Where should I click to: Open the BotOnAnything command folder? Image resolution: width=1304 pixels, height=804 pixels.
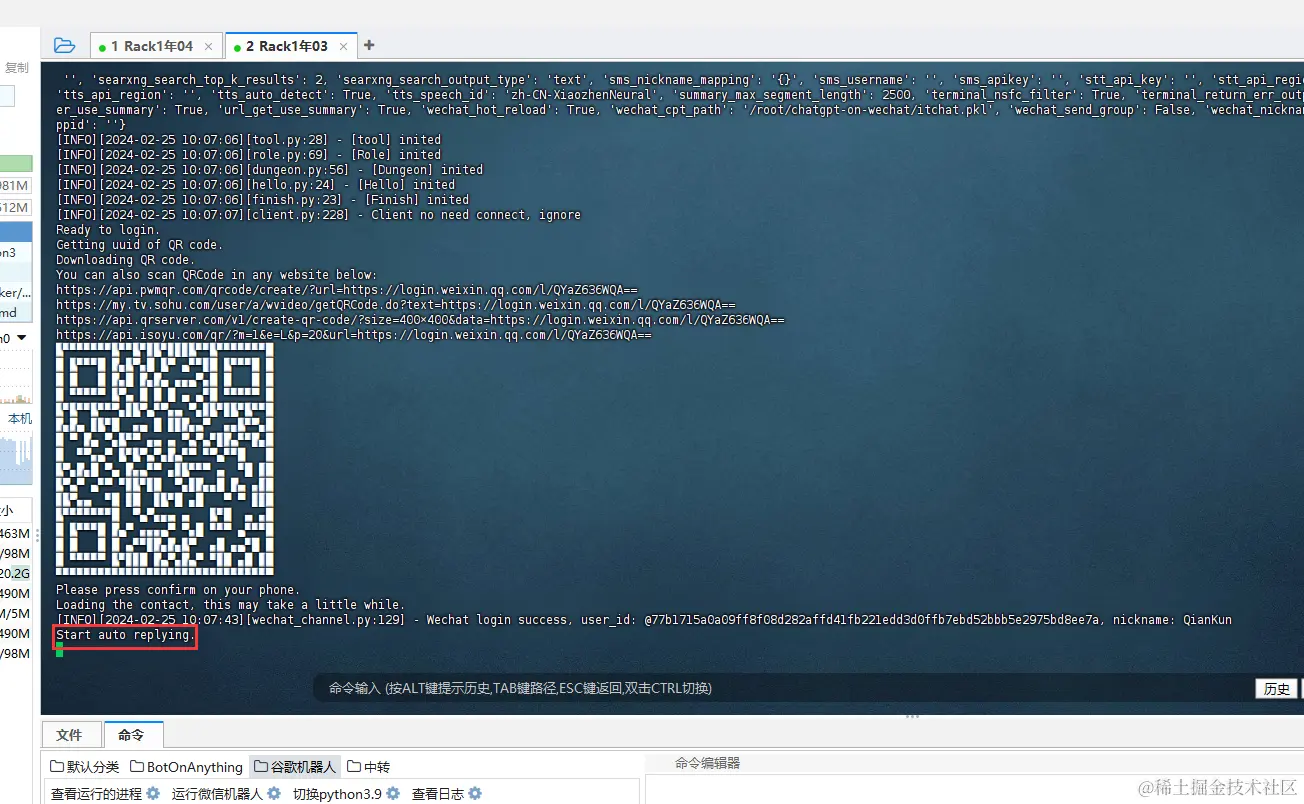(x=187, y=767)
